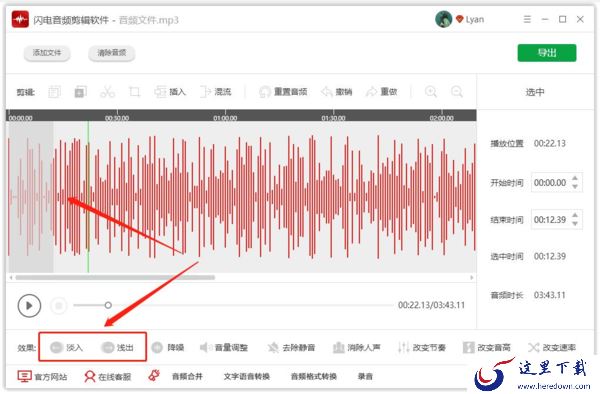Click the green playhead line in waveform
This screenshot has width=600, height=394.
click(x=88, y=197)
